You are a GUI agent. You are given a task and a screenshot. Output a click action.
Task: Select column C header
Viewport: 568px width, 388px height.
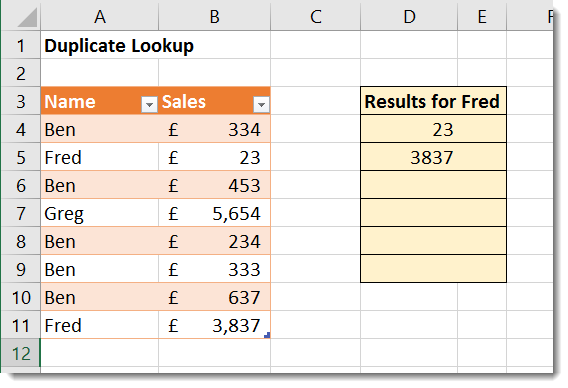(x=316, y=16)
